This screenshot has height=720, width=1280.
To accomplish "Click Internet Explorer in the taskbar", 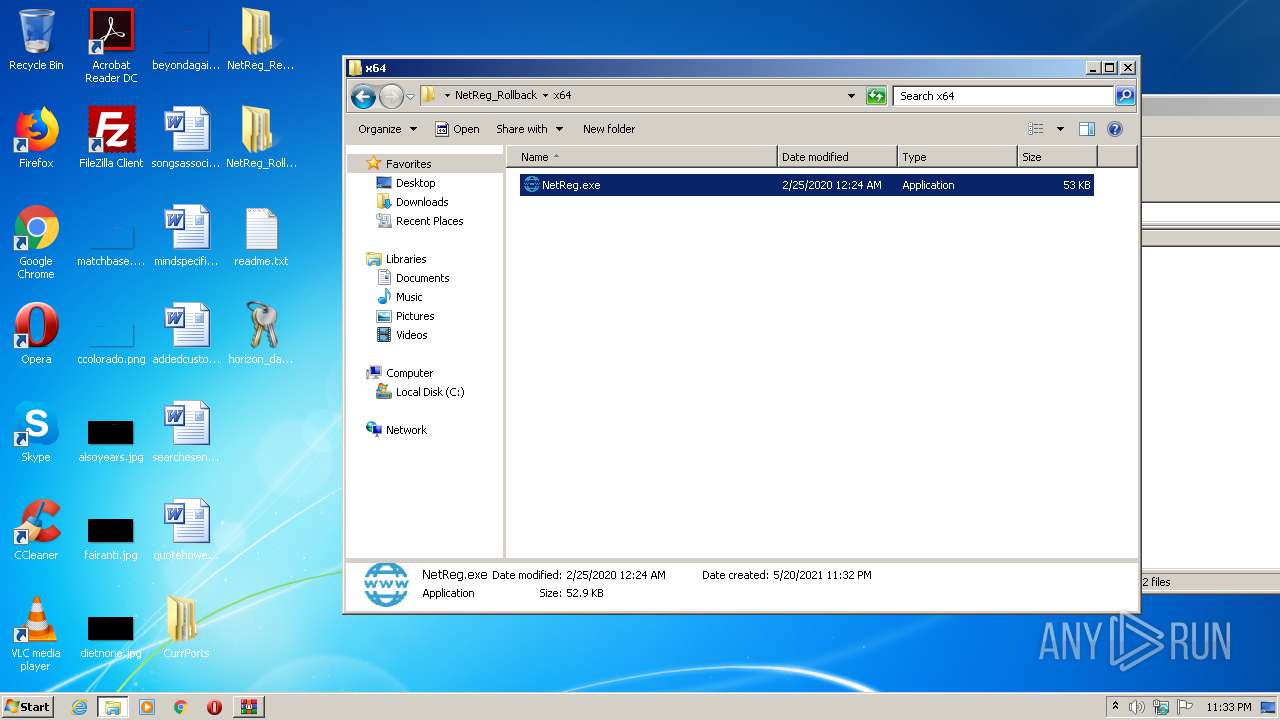I will [80, 707].
